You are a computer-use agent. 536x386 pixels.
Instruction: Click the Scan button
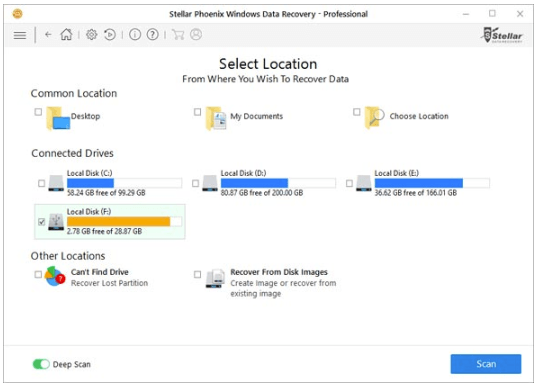[x=486, y=364]
